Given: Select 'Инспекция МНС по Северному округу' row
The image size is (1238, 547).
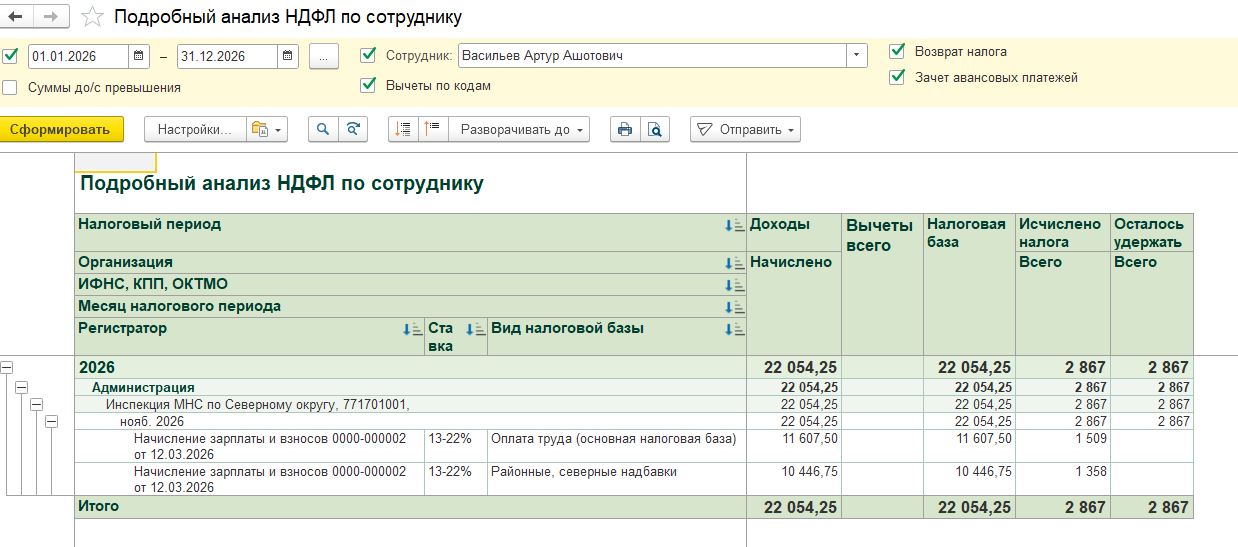Looking at the screenshot, I should (x=410, y=404).
